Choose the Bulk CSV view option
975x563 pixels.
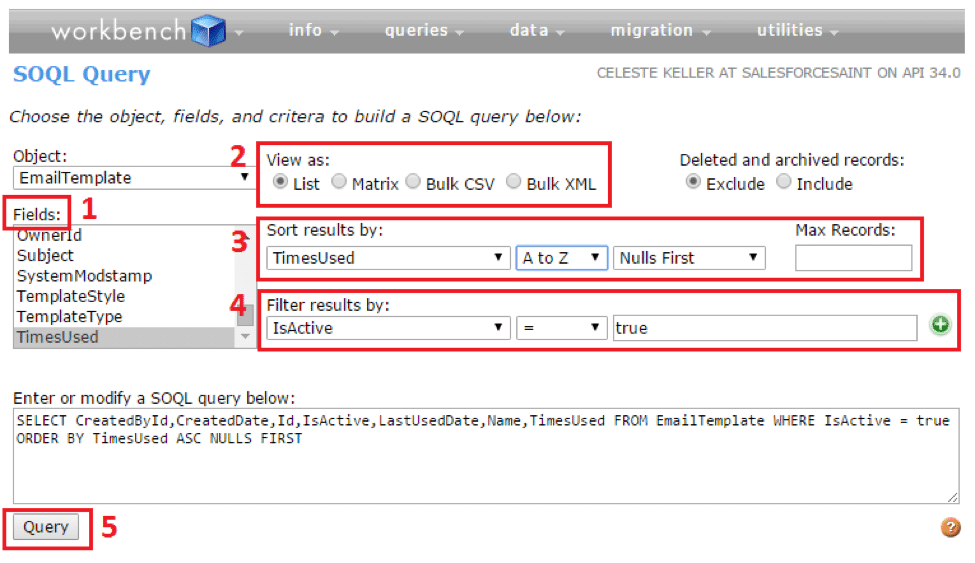[414, 183]
